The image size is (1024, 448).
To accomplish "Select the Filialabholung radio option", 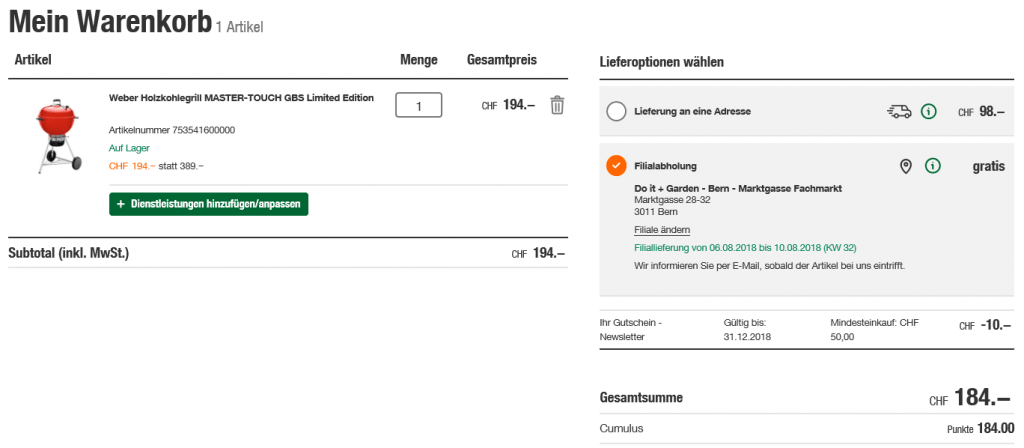I will pos(616,166).
